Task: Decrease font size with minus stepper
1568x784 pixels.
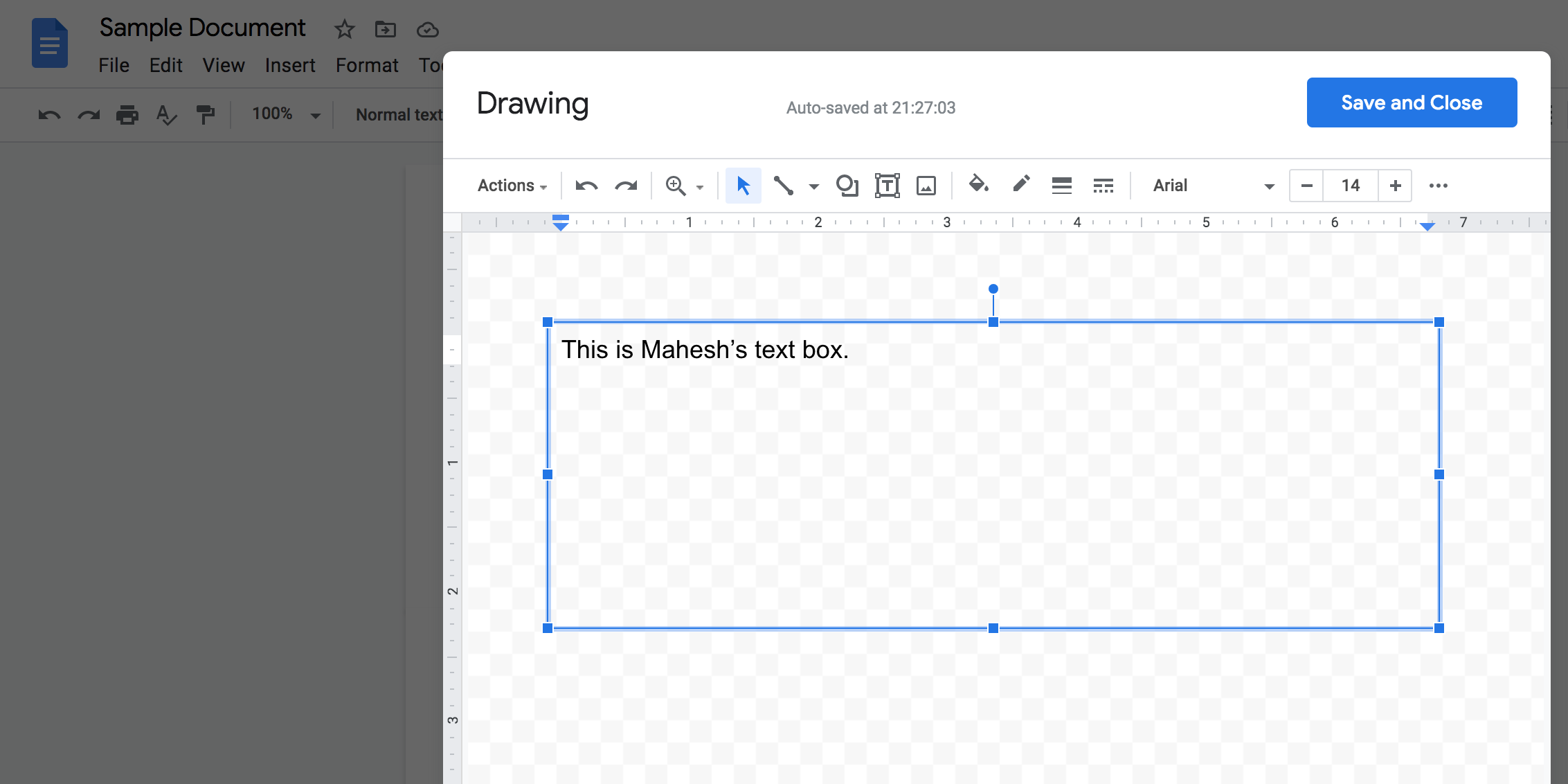Action: click(1306, 185)
